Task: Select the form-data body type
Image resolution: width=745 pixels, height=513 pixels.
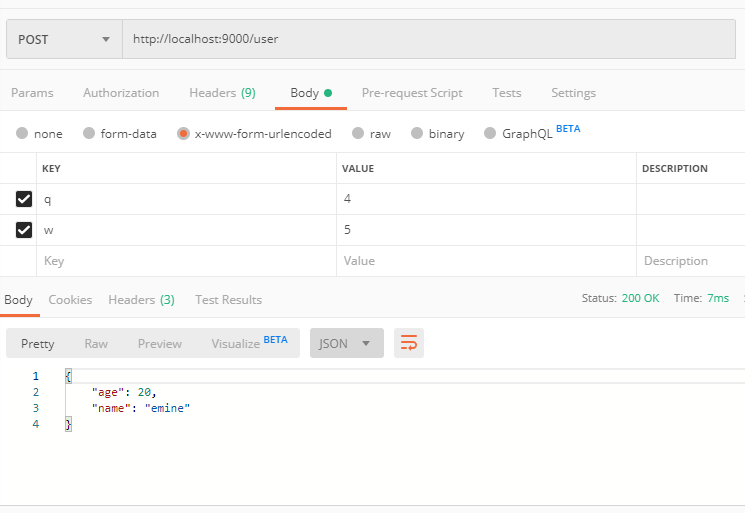Action: click(x=120, y=133)
